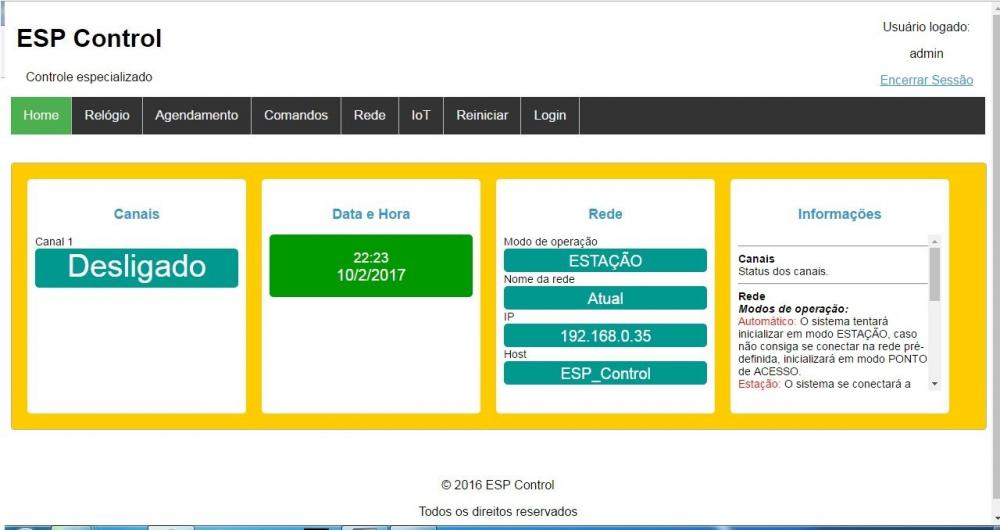Click the ESP Control page title

89,39
